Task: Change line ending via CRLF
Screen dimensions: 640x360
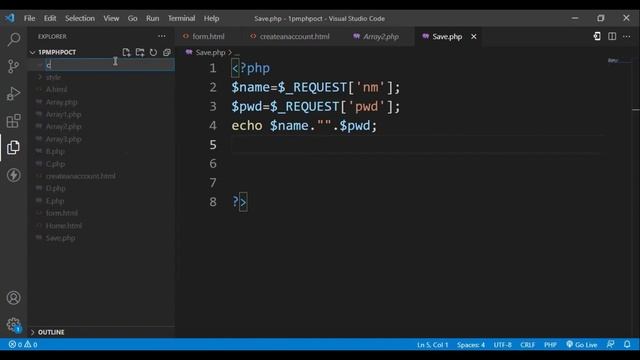Action: tap(527, 345)
